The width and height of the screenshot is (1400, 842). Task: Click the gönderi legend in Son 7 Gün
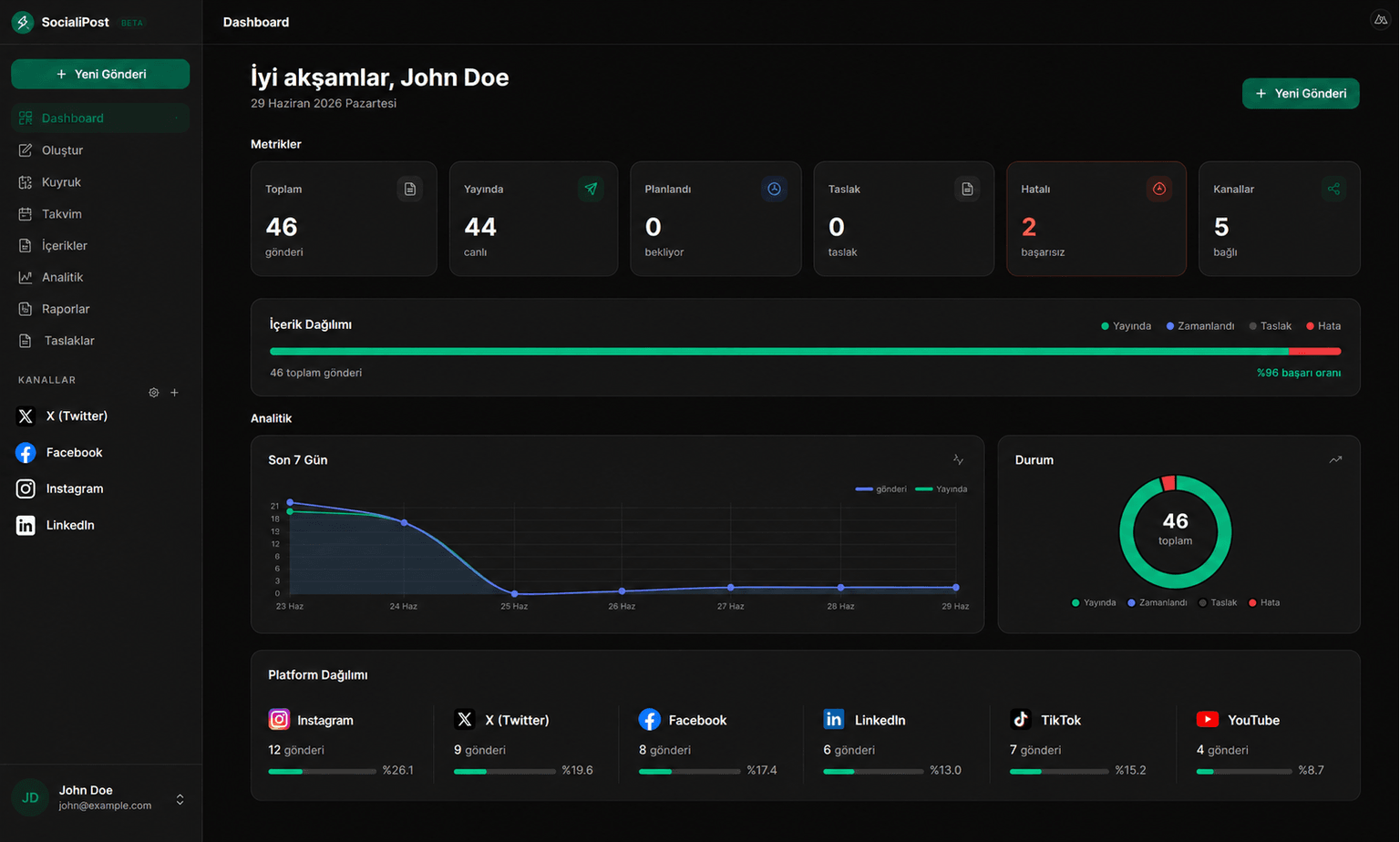pos(880,489)
